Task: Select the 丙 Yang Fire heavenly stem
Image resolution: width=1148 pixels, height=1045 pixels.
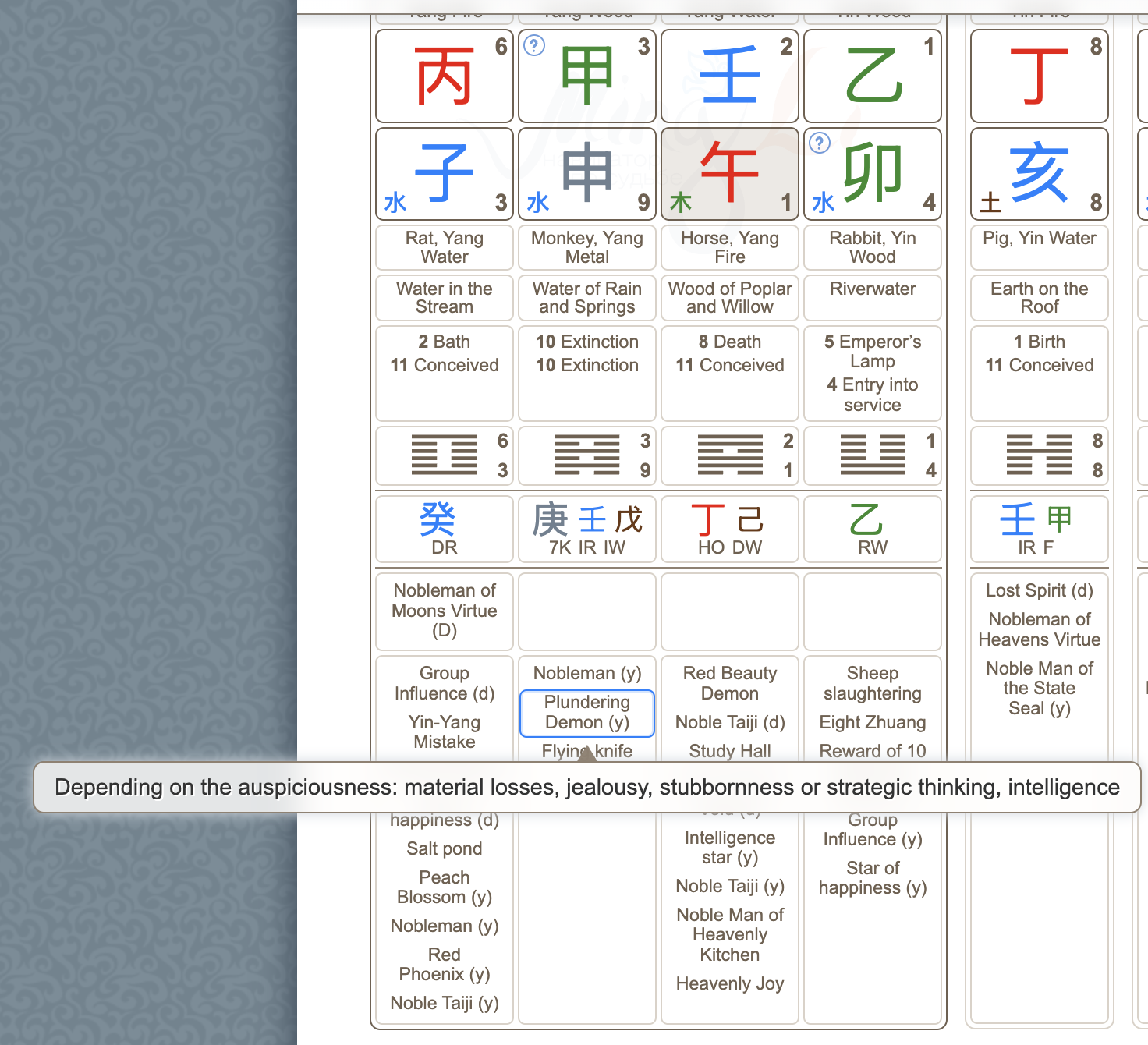Action: coord(444,76)
